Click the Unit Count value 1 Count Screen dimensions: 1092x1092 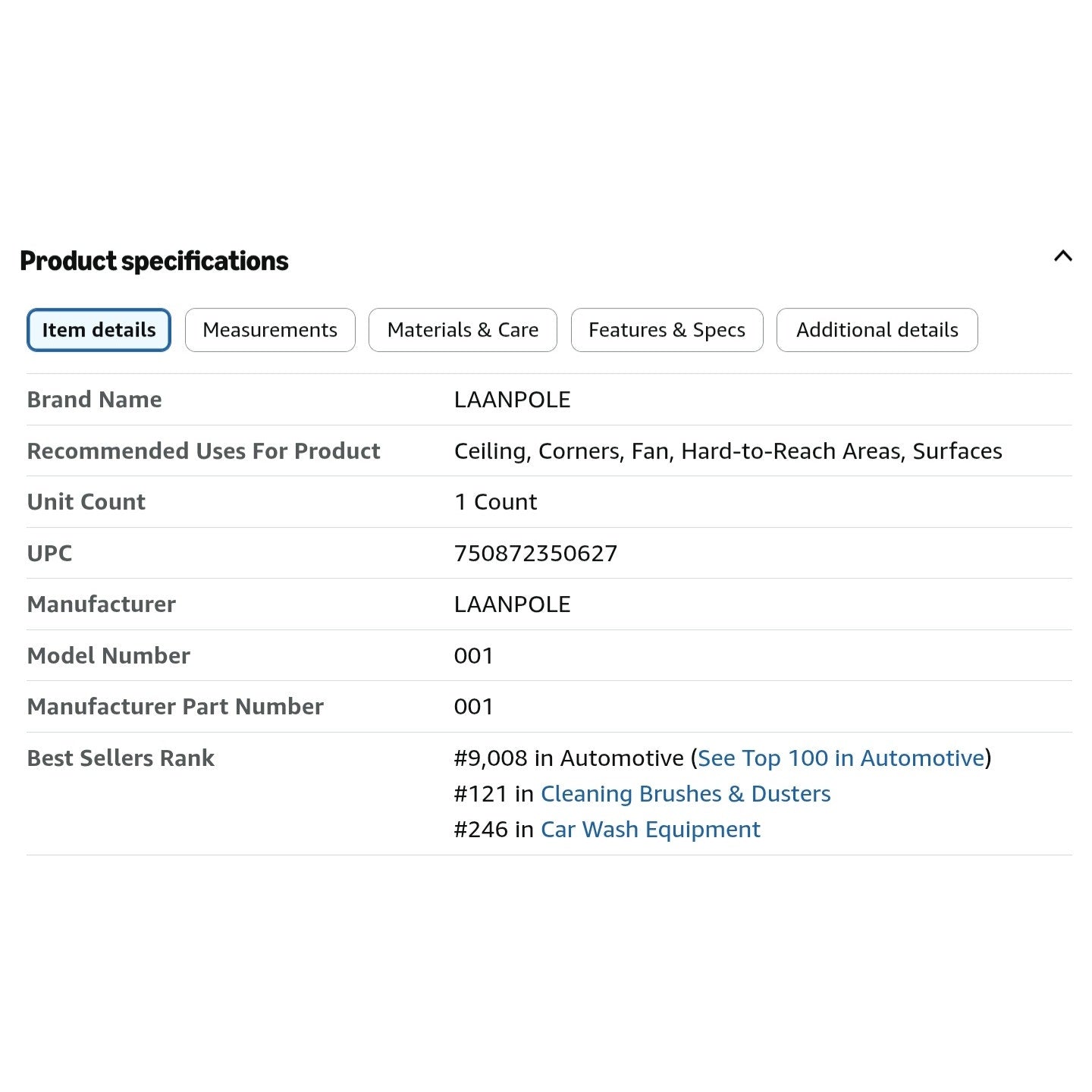[495, 501]
